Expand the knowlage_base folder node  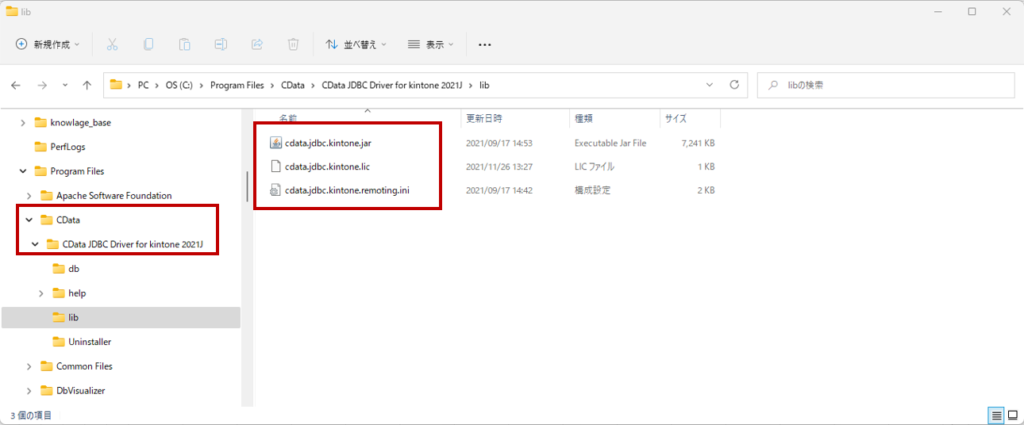pyautogui.click(x=24, y=122)
